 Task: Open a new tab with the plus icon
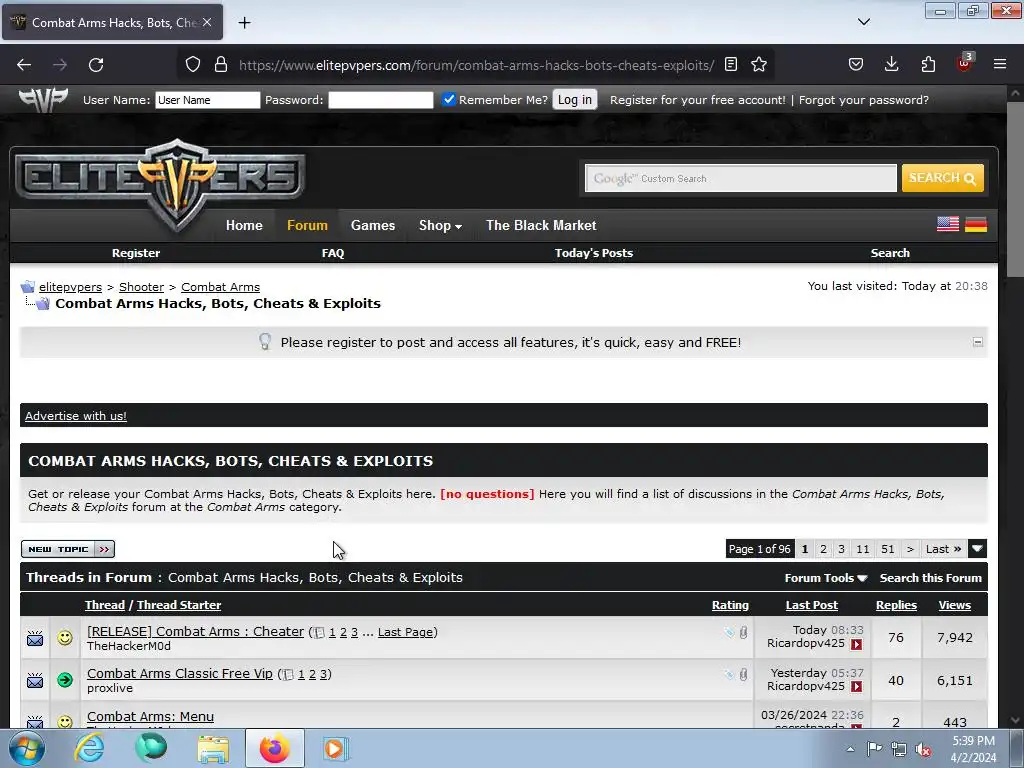pos(244,23)
